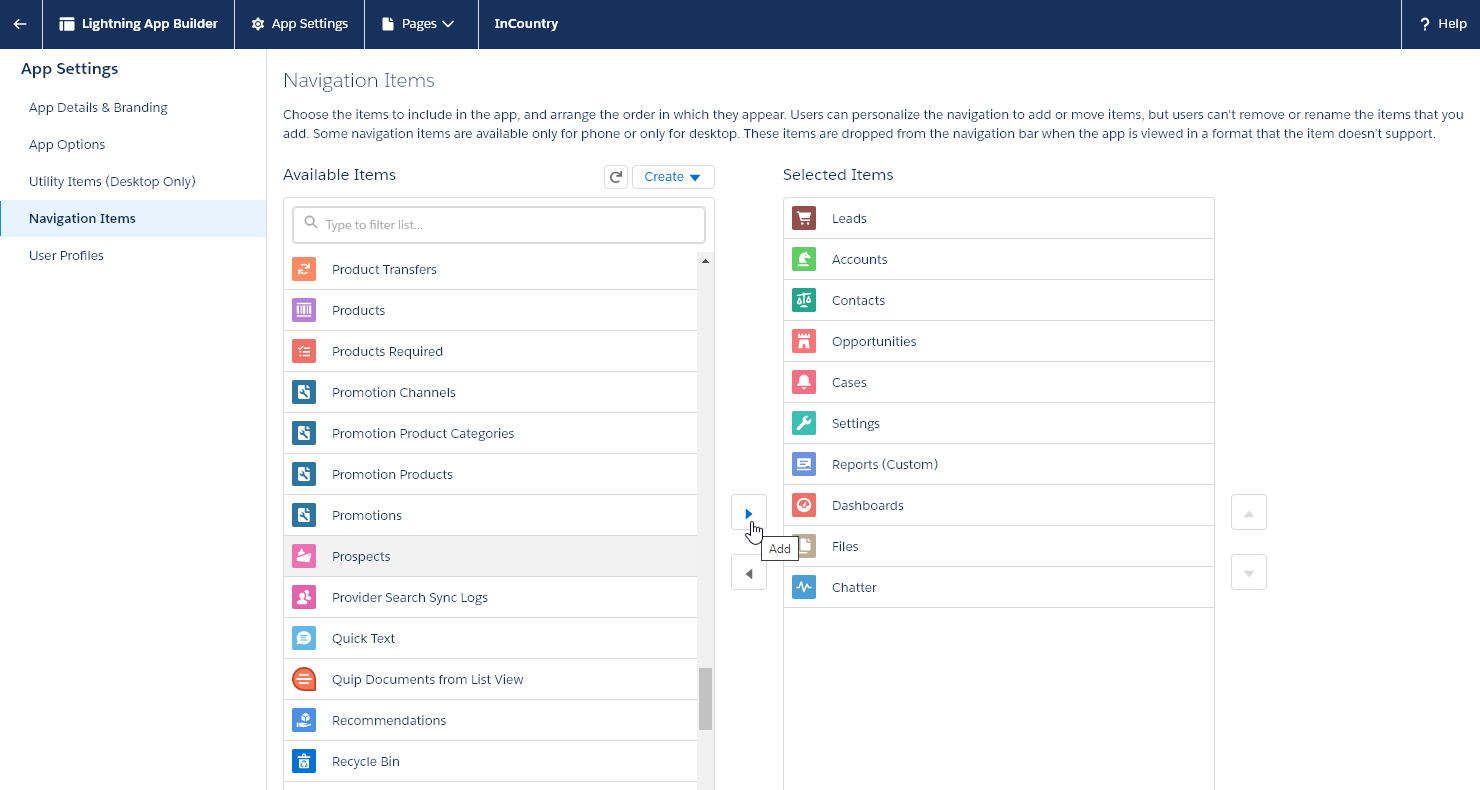Viewport: 1480px width, 790px height.
Task: Click the Accounts icon in Selected Items
Action: 804,259
